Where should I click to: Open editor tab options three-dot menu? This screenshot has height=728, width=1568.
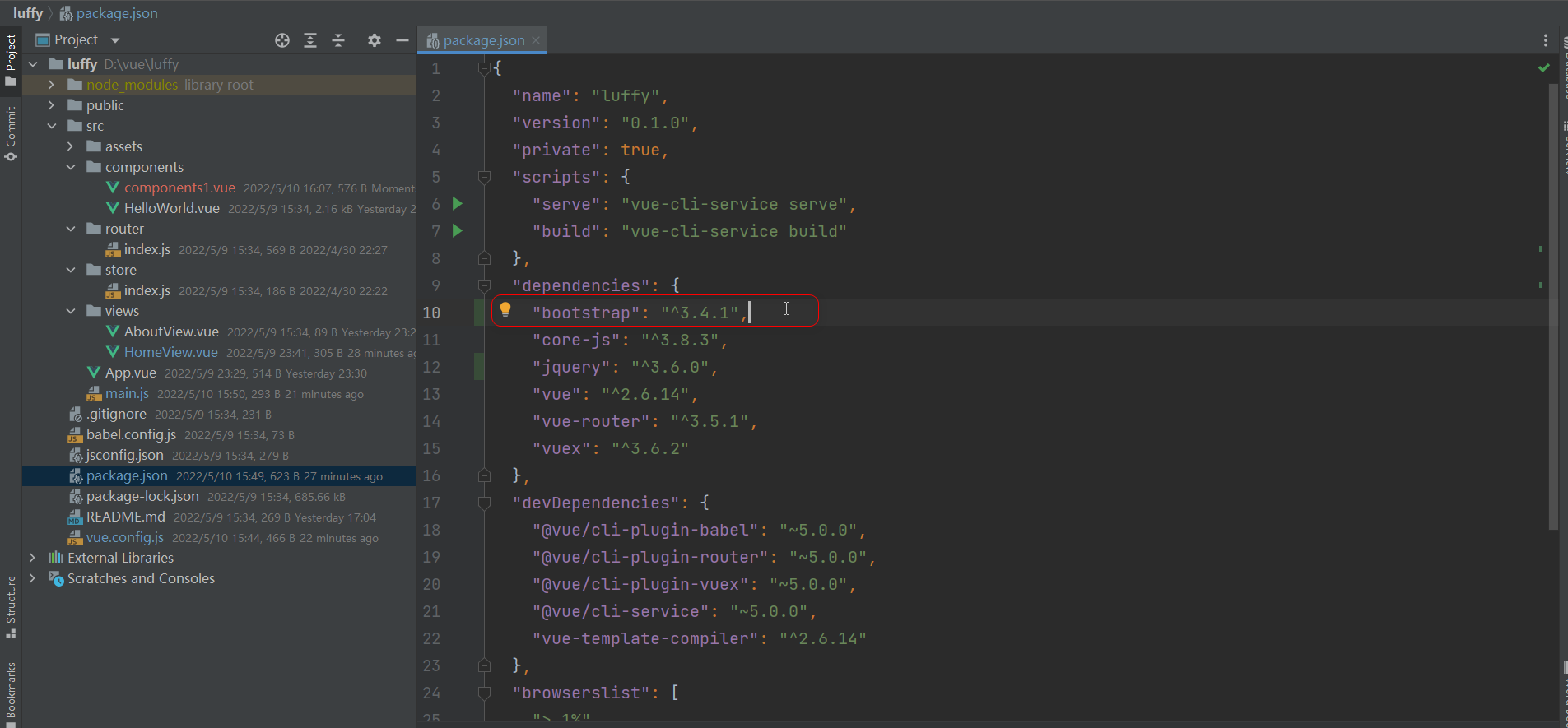(1546, 40)
